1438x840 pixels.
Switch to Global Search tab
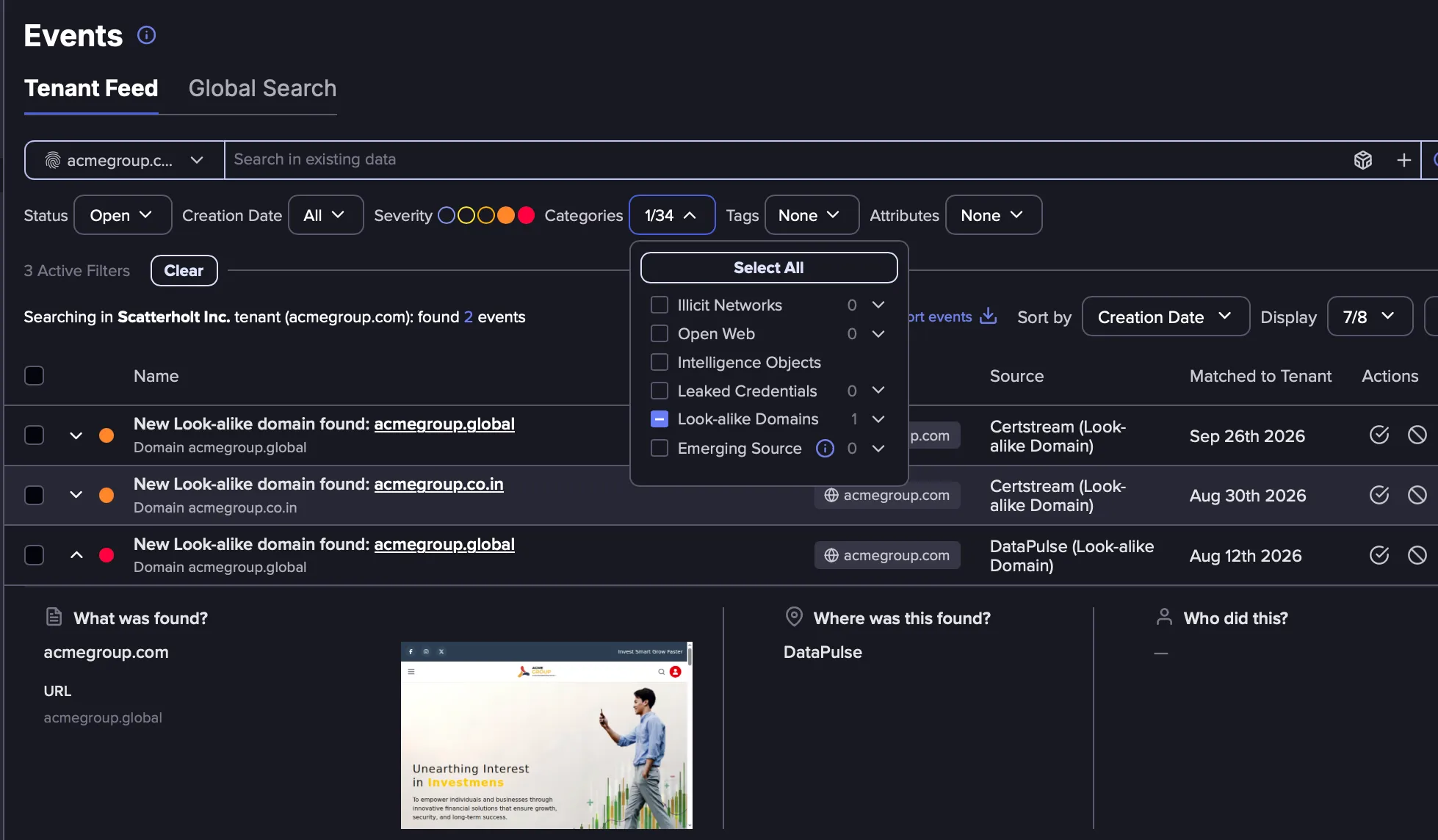point(262,88)
